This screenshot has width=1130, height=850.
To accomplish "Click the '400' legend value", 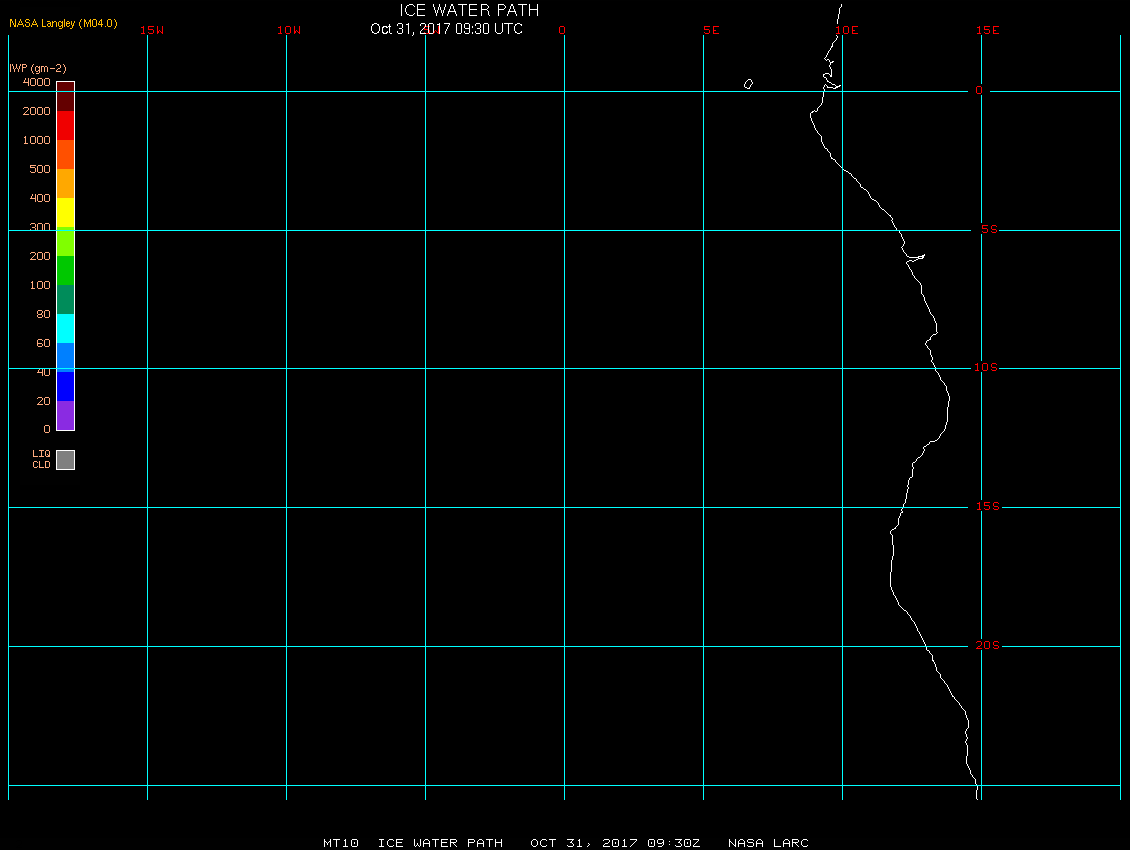I will click(40, 198).
